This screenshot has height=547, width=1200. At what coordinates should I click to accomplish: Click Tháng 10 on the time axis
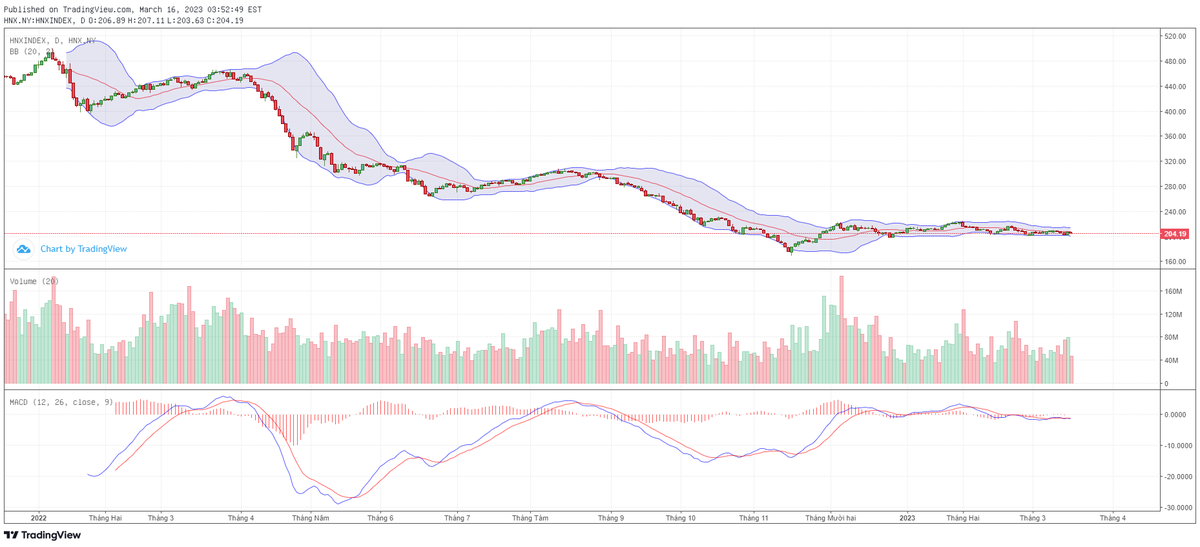pyautogui.click(x=679, y=518)
